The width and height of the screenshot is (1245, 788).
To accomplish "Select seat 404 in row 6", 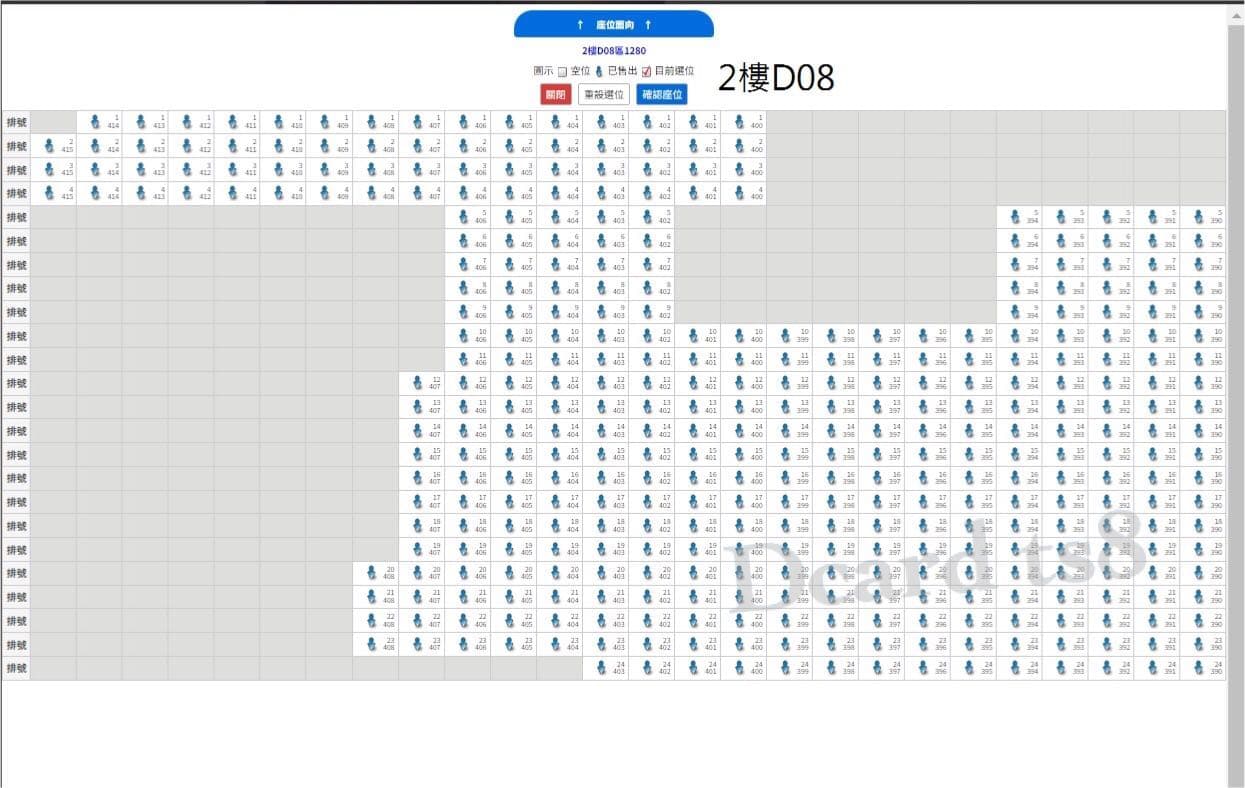I will tap(560, 241).
